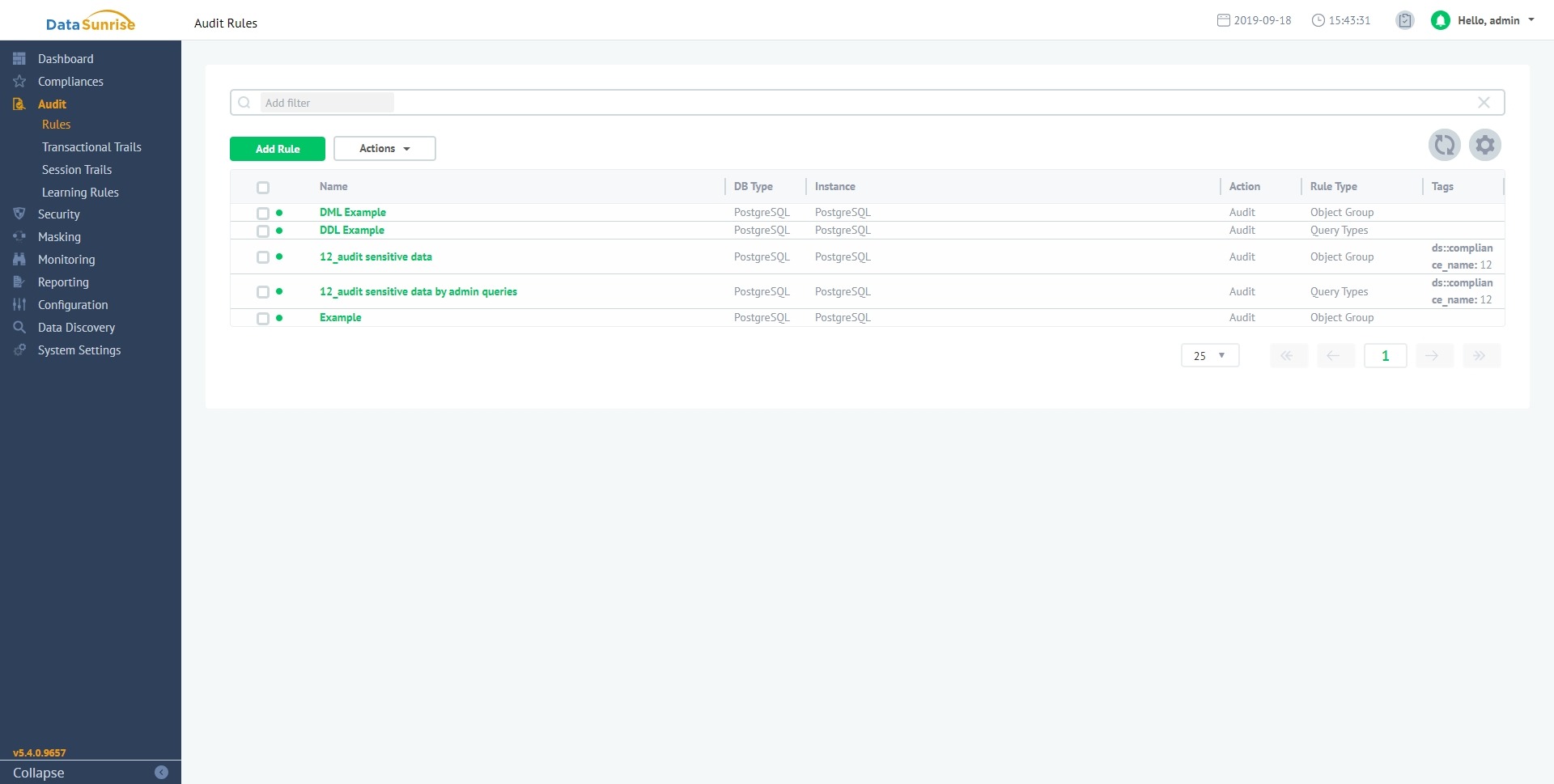The width and height of the screenshot is (1554, 784).
Task: Go to last page arrow
Action: point(1481,355)
